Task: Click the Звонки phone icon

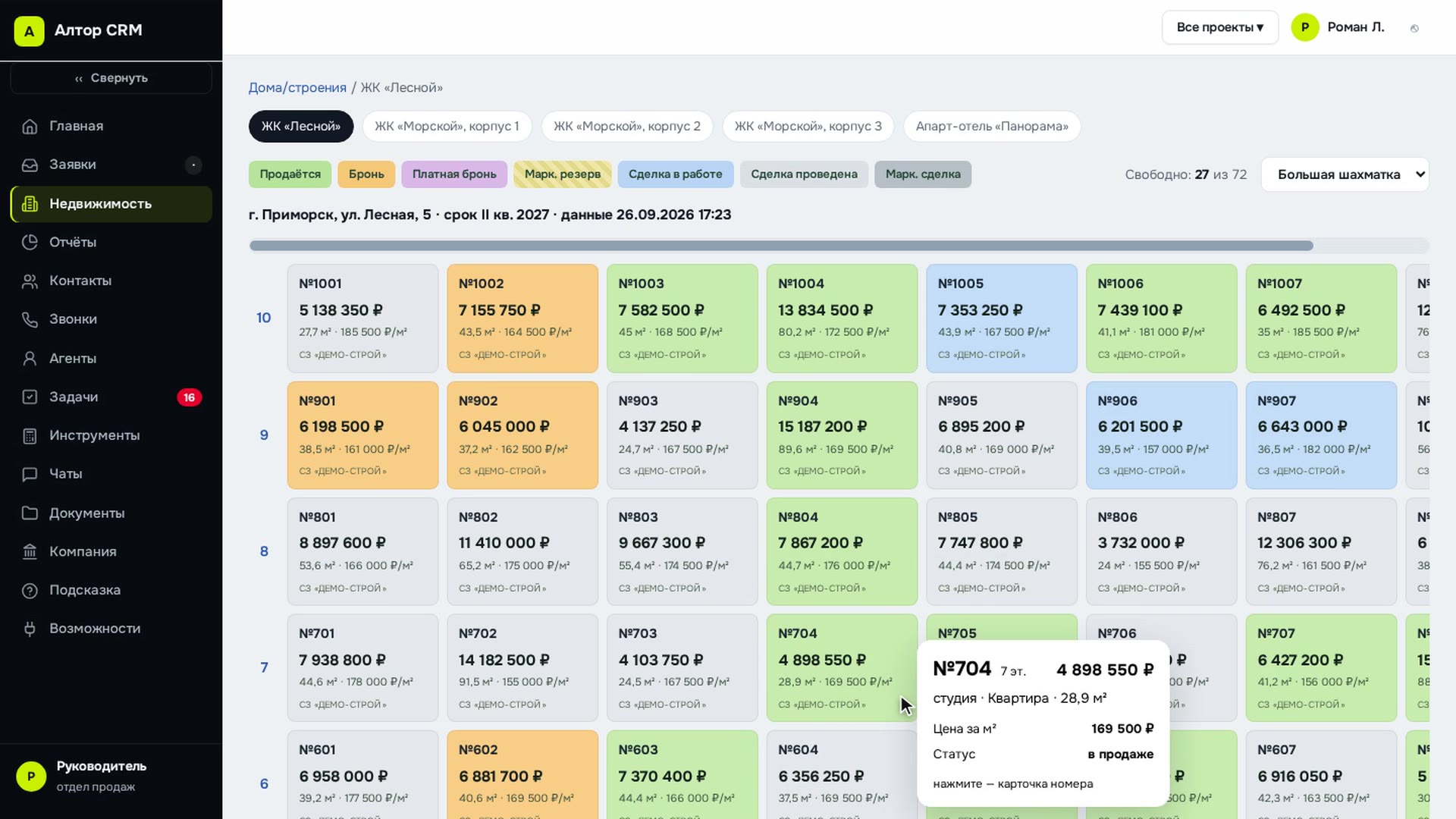Action: (x=30, y=320)
